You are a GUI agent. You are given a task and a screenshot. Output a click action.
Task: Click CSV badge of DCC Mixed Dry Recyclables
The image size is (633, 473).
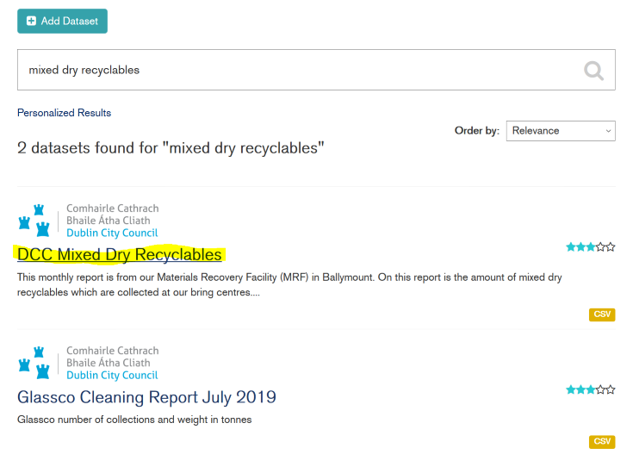602,314
